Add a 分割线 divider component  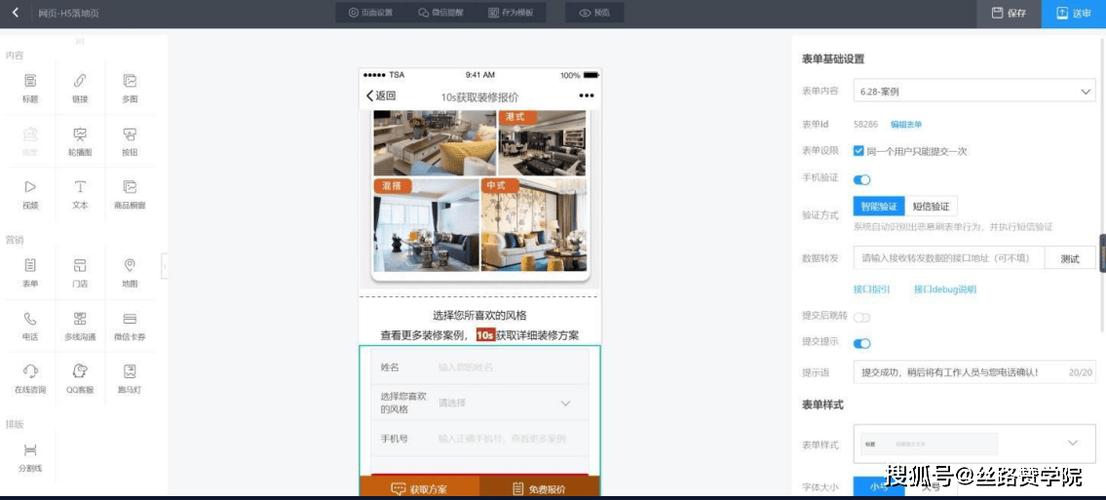click(30, 458)
